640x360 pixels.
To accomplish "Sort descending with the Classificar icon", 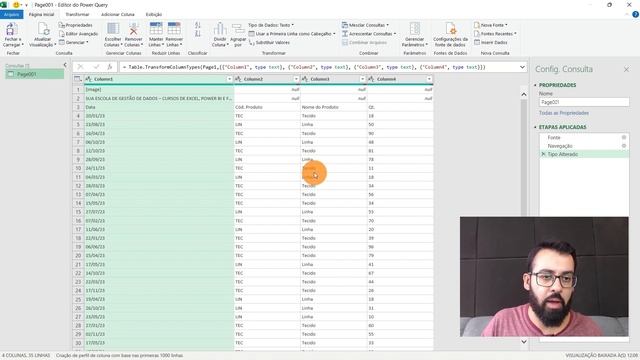I will pos(198,34).
